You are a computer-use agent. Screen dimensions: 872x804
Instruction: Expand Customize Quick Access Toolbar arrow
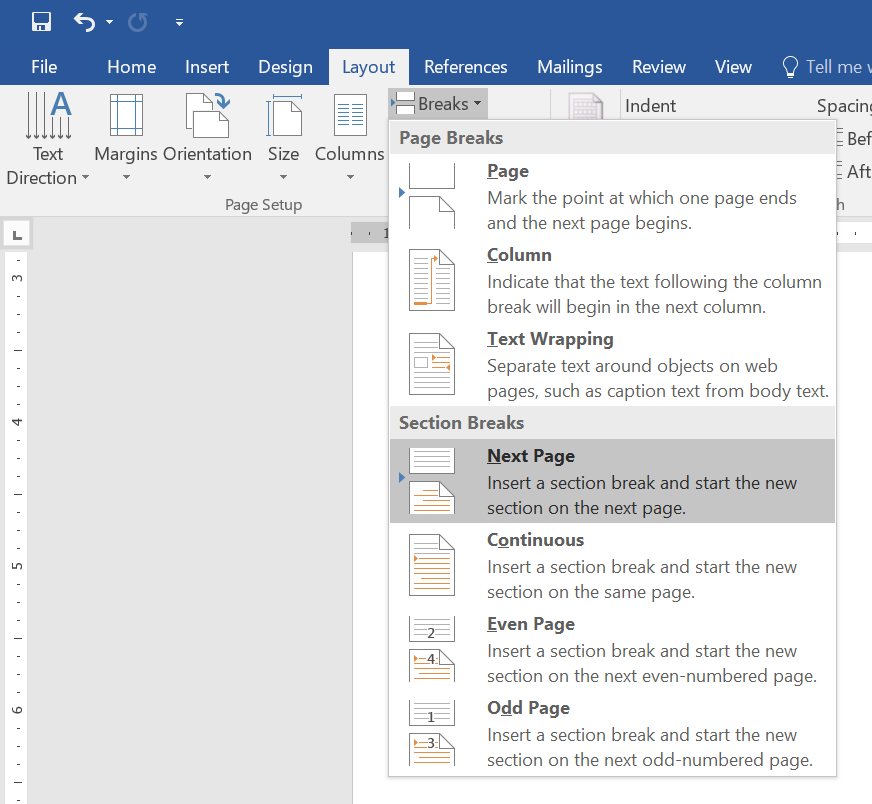click(x=179, y=22)
